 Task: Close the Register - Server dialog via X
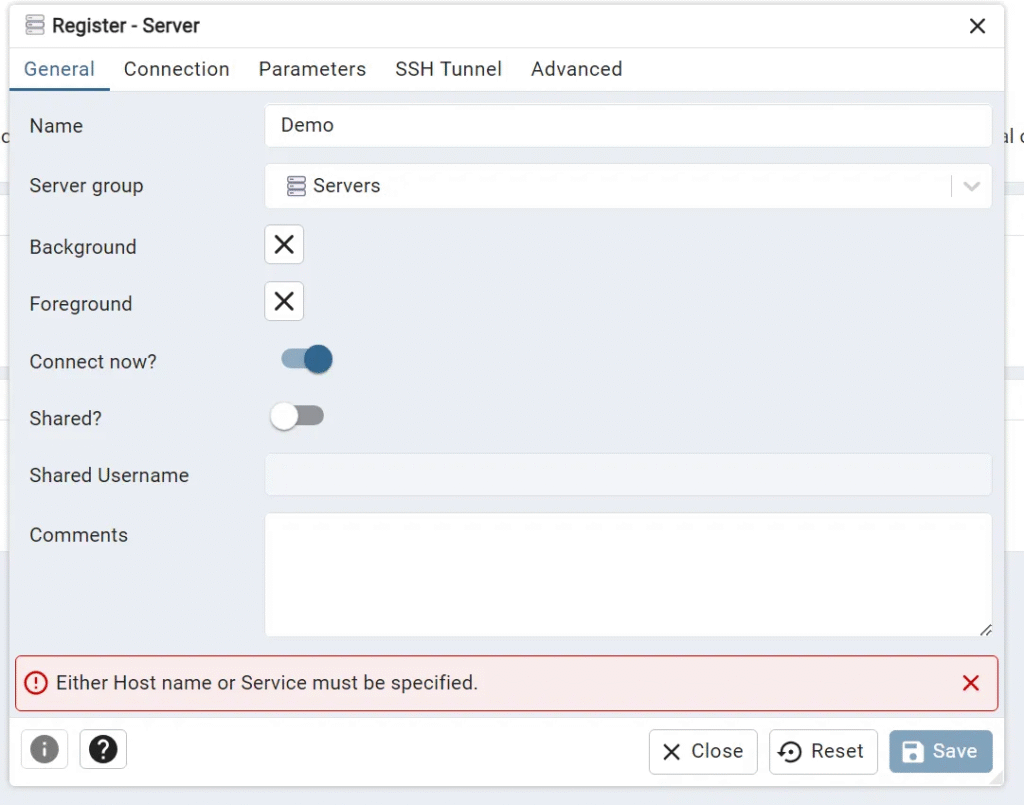[x=977, y=26]
